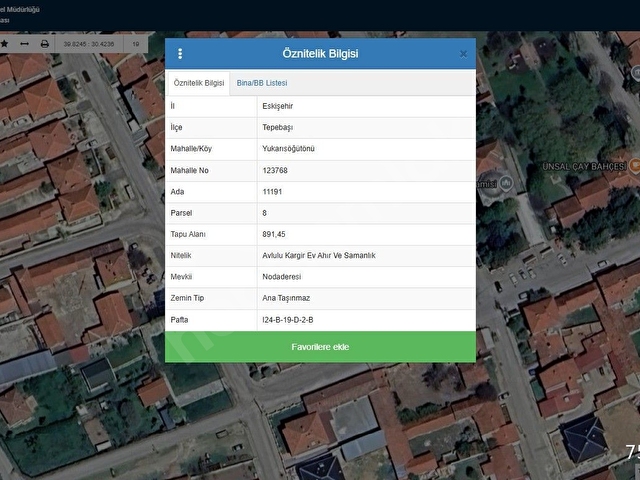Click the Tepebaşı district value
The image size is (640, 480).
click(x=278, y=127)
